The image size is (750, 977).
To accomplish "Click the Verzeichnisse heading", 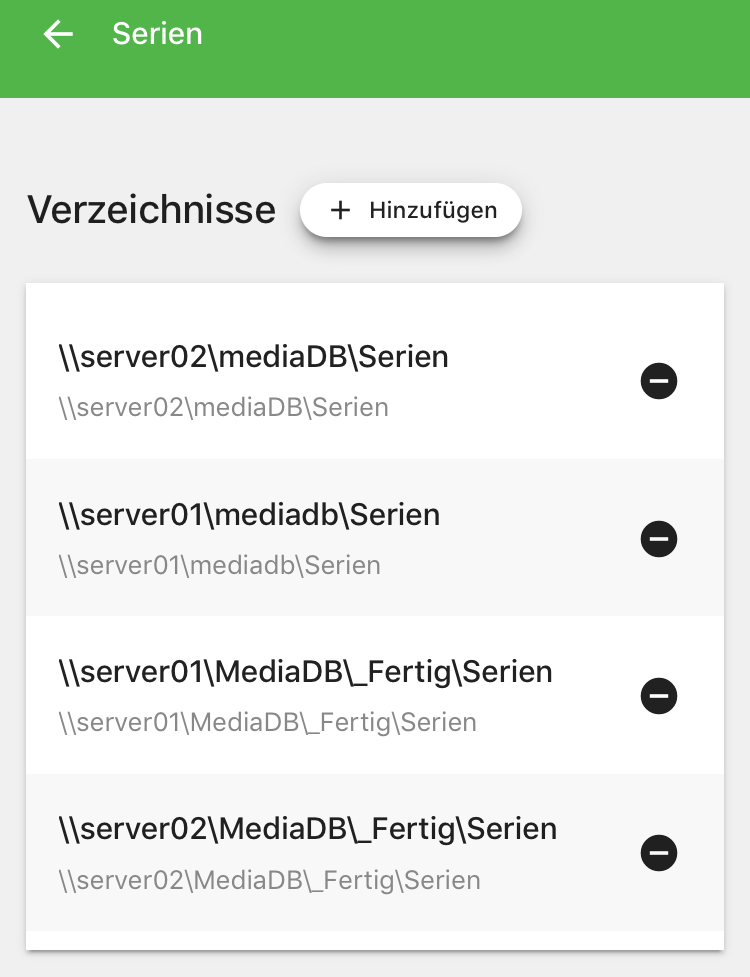I will [x=151, y=209].
